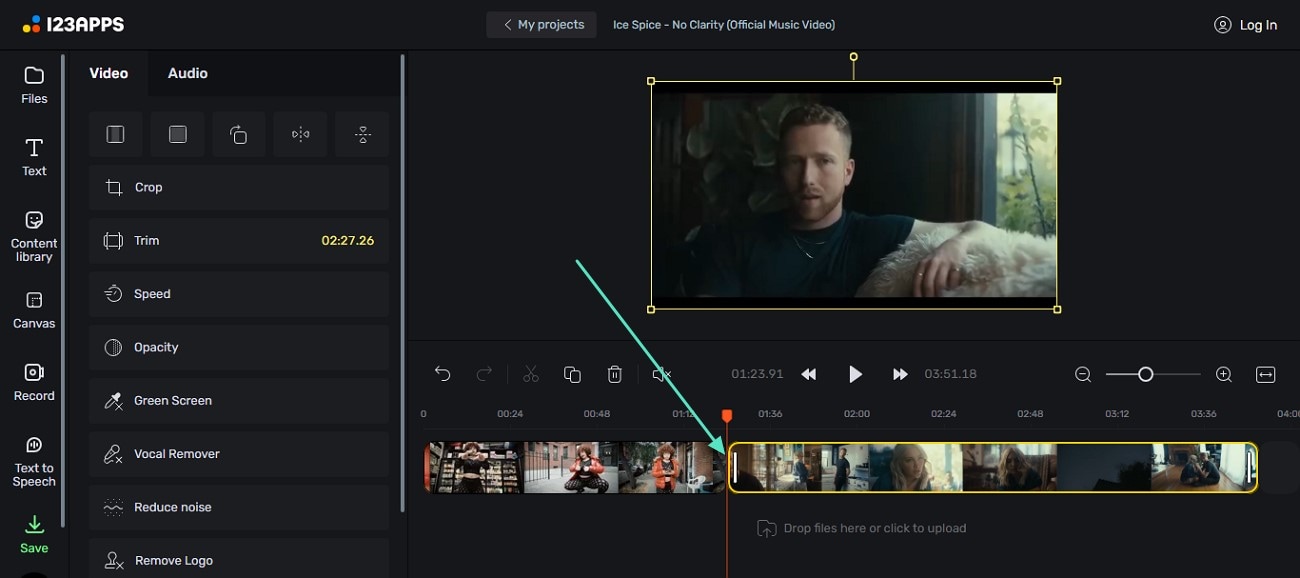Open the Text to Speech panel
1300x578 pixels.
pyautogui.click(x=34, y=461)
